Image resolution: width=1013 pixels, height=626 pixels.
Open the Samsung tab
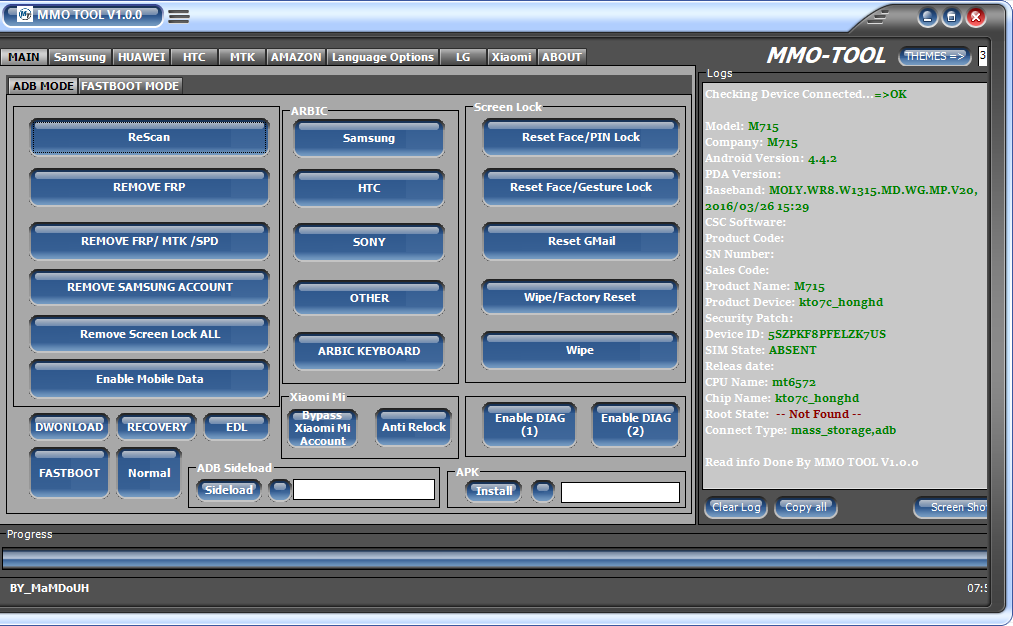(x=79, y=57)
